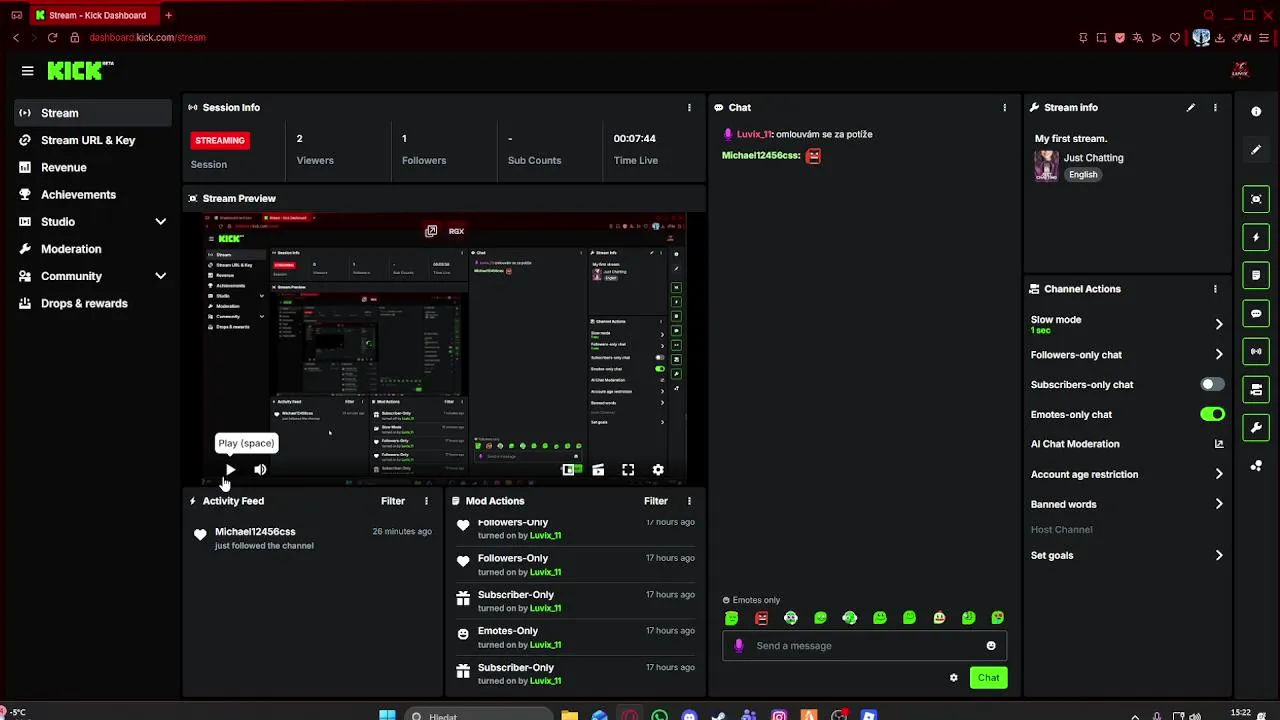Expand the Community sidebar section

[160, 276]
